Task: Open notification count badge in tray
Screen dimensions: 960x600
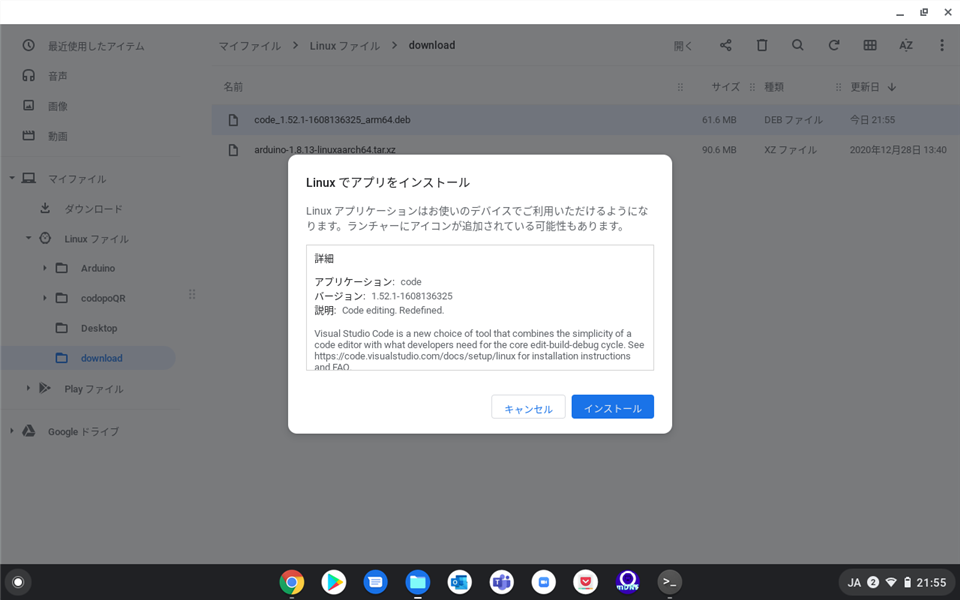Action: pyautogui.click(x=874, y=583)
